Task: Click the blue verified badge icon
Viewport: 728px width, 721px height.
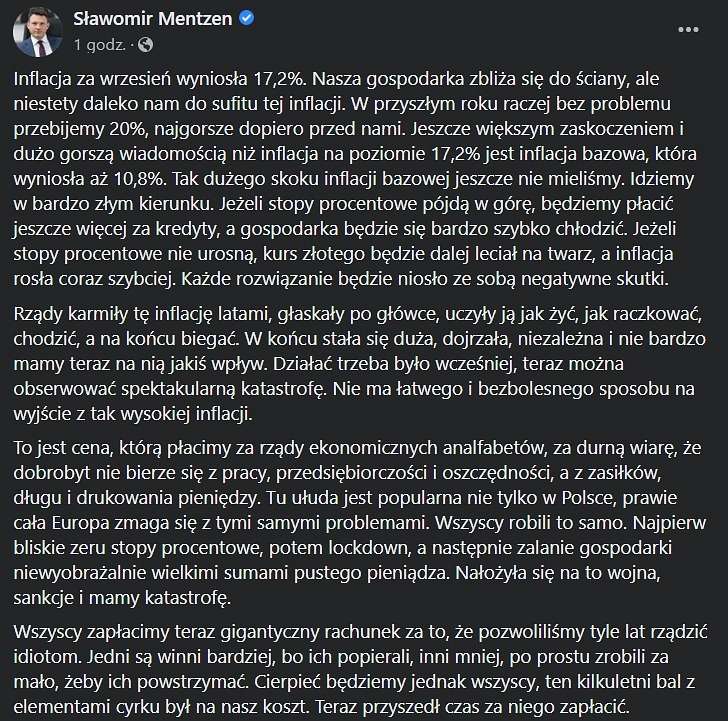Action: (x=247, y=18)
